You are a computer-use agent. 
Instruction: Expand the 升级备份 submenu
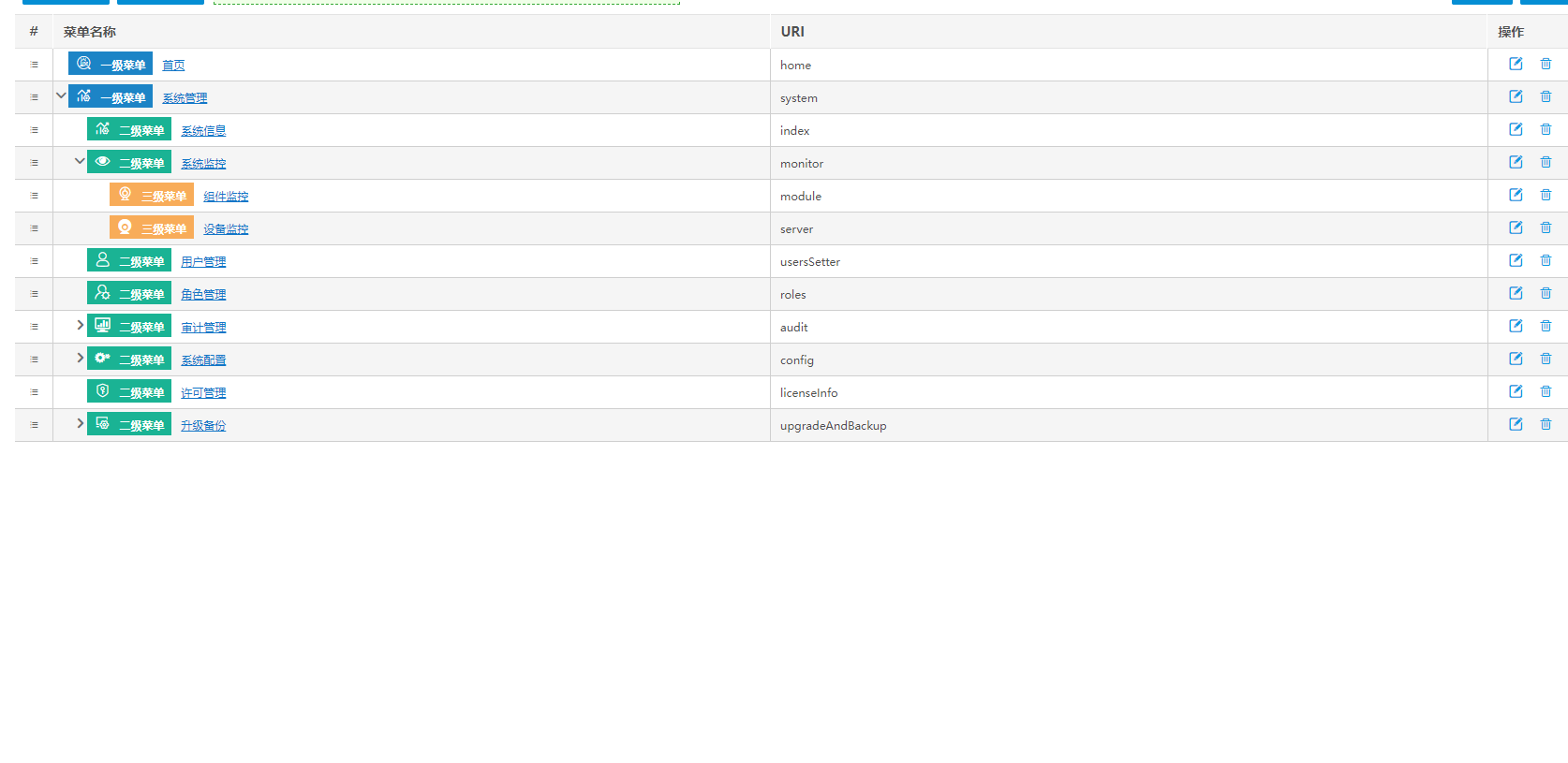[80, 423]
